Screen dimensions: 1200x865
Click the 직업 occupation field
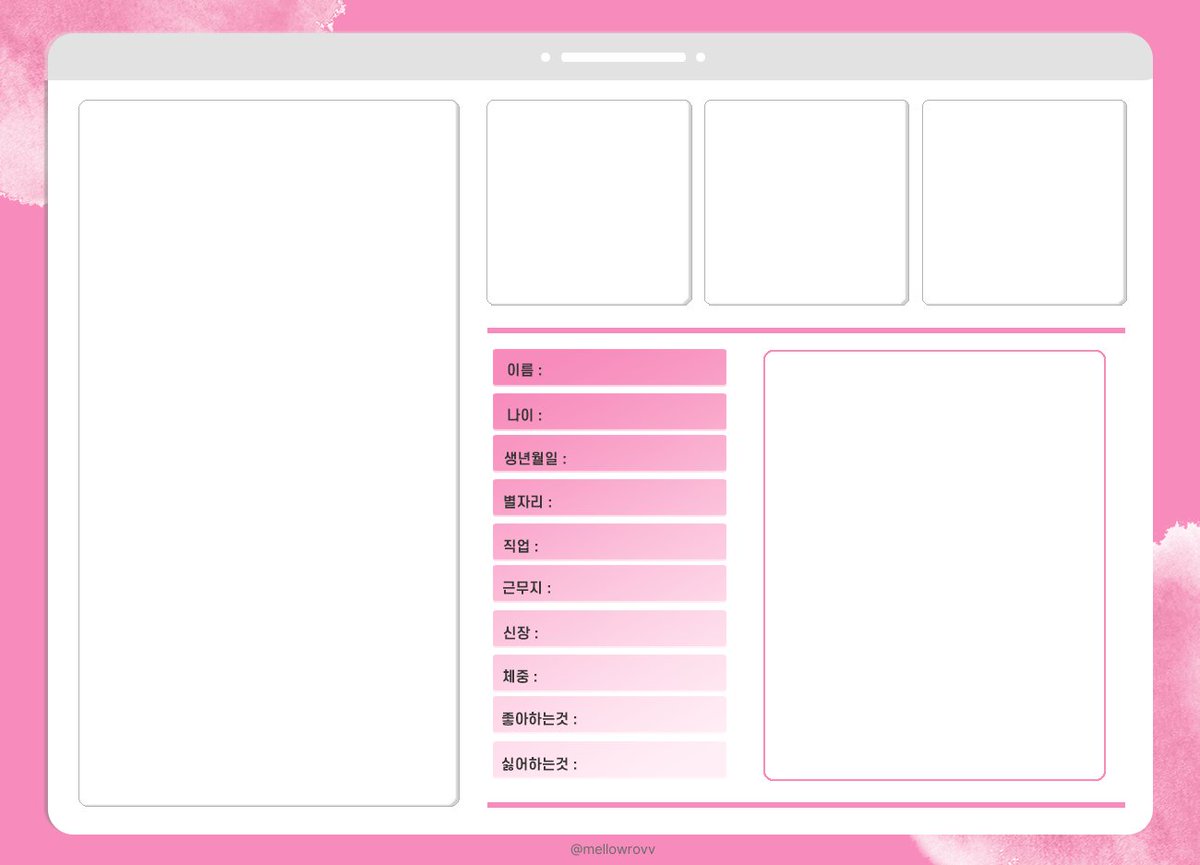click(609, 542)
